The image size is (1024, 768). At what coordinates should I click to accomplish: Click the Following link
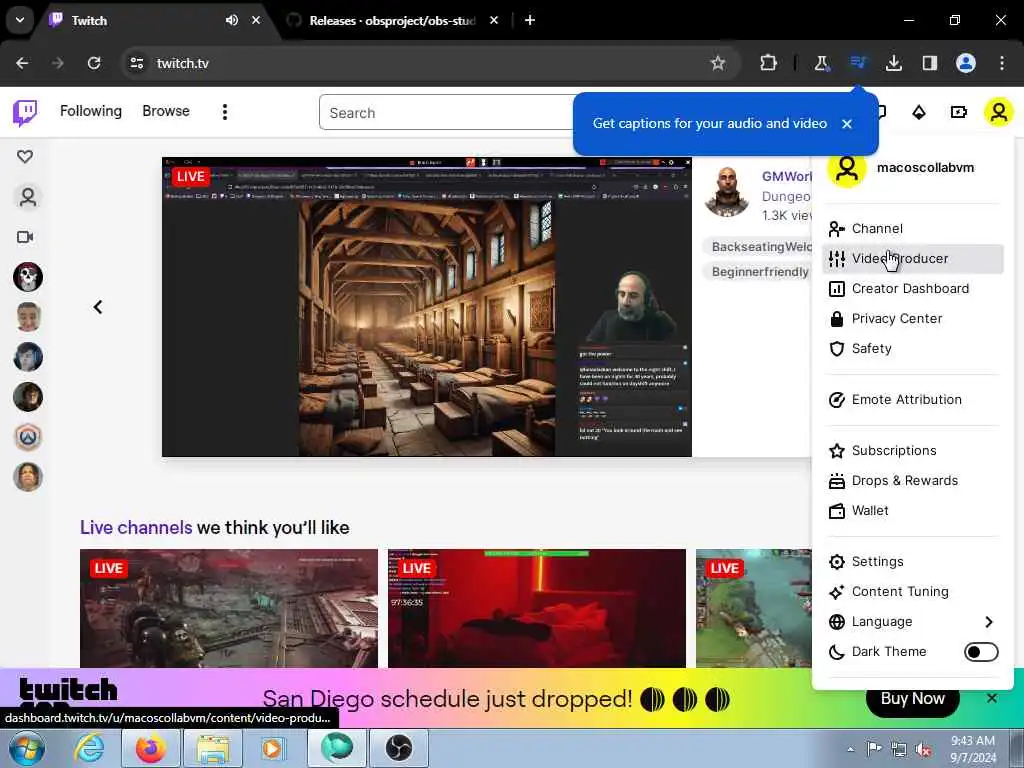tap(91, 111)
